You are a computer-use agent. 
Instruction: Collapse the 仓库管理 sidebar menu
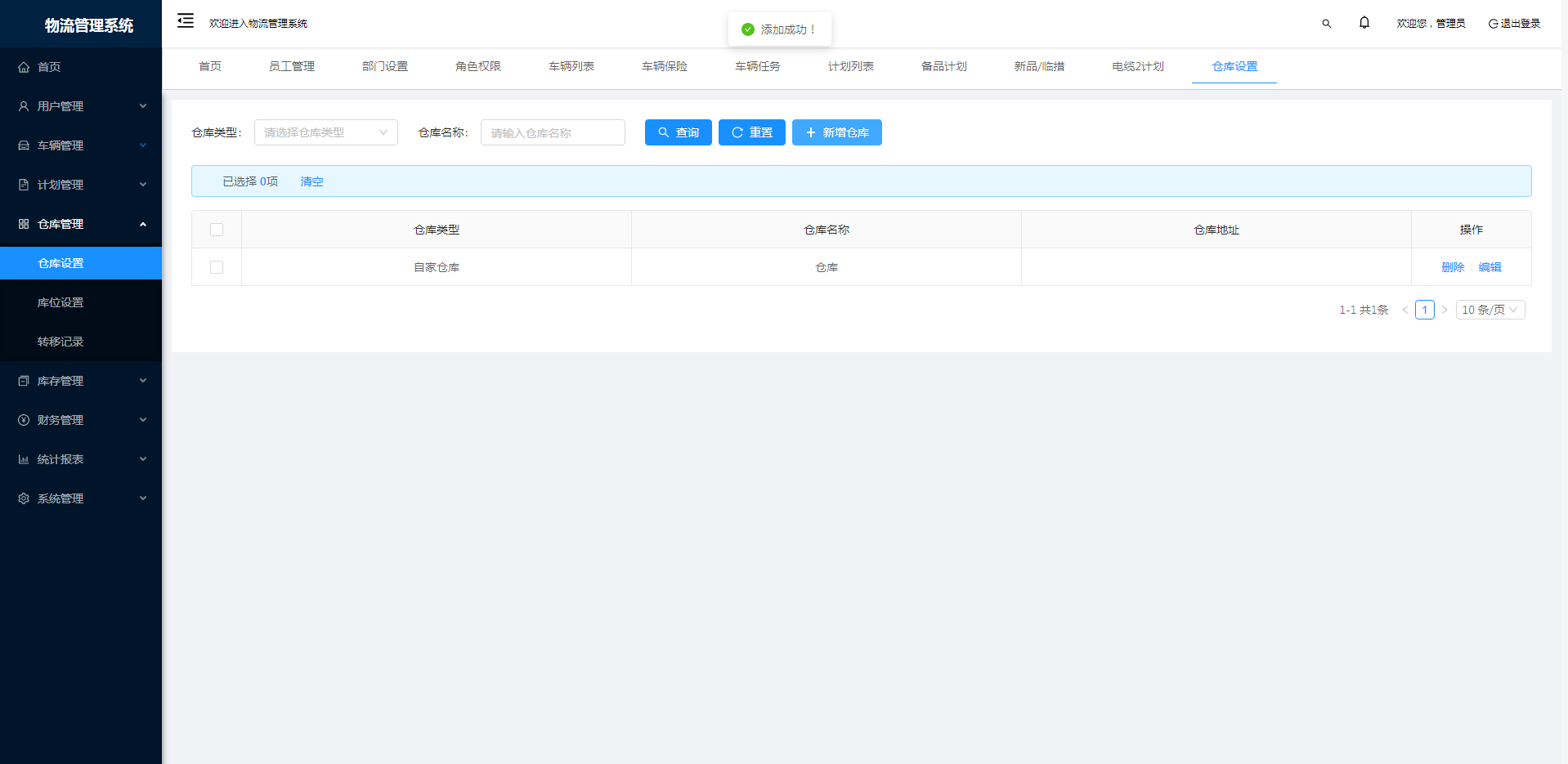click(x=81, y=224)
